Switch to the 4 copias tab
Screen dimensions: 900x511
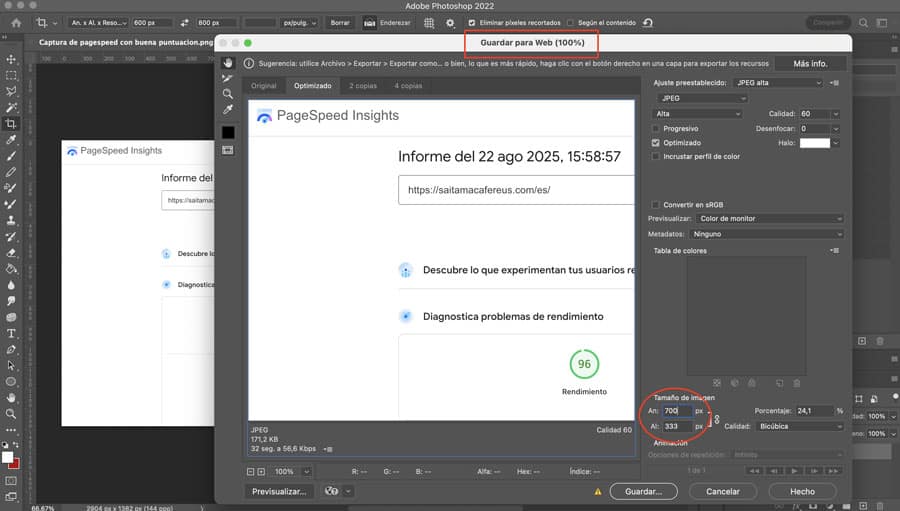[408, 86]
